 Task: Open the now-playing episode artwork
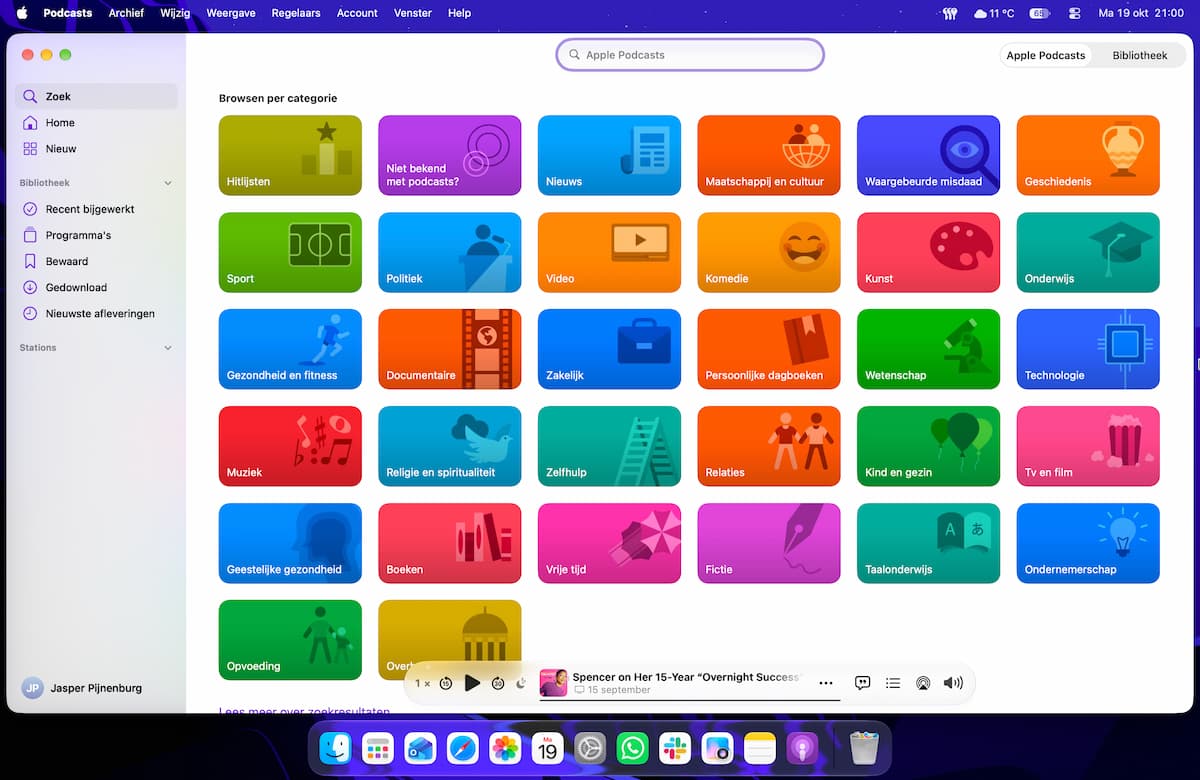click(x=554, y=683)
